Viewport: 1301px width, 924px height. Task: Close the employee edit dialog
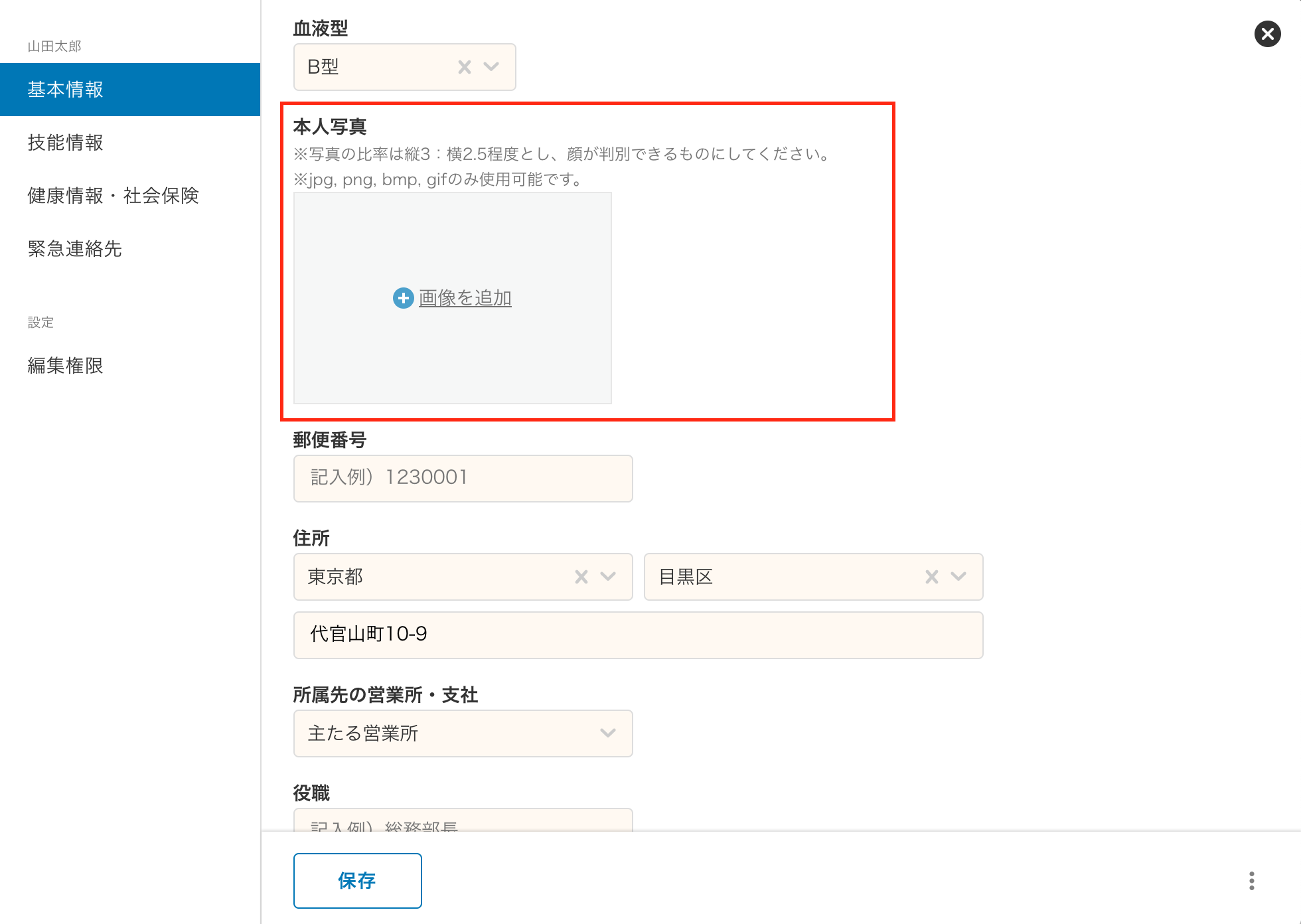point(1267,34)
